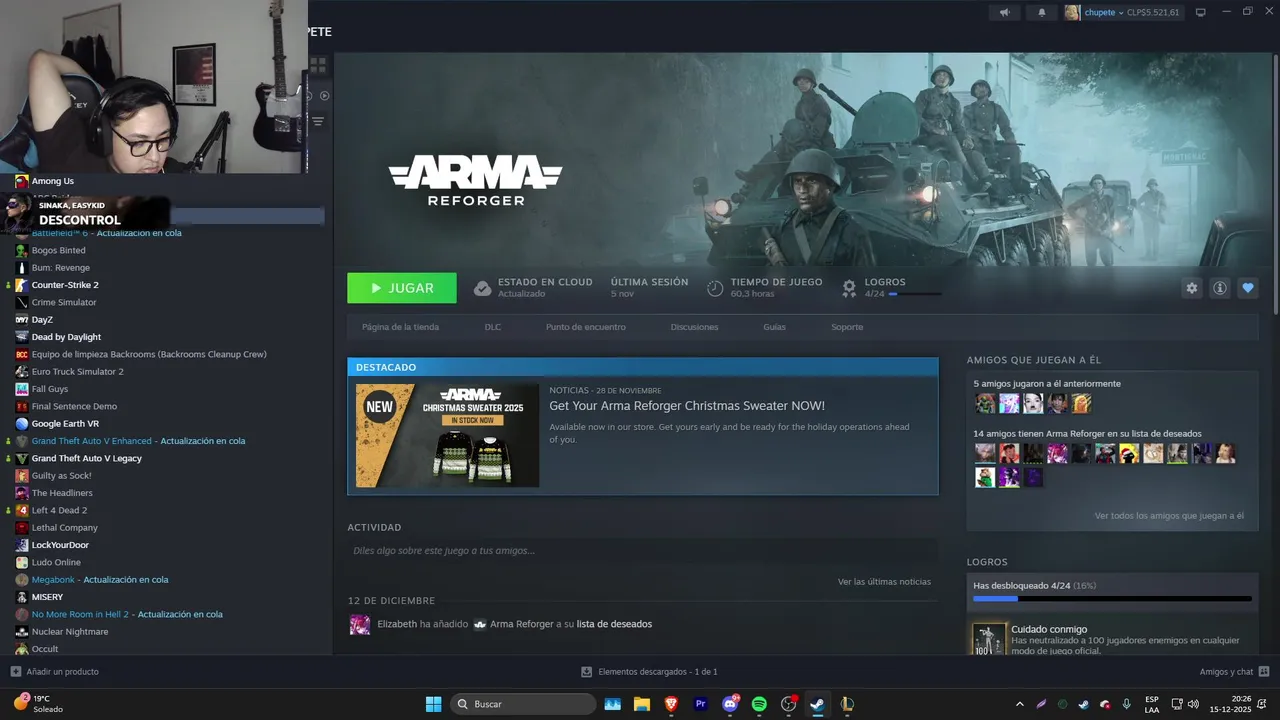Screen dimensions: 1280x720
Task: Toggle Arma Reforger favorite heart
Action: [1248, 288]
